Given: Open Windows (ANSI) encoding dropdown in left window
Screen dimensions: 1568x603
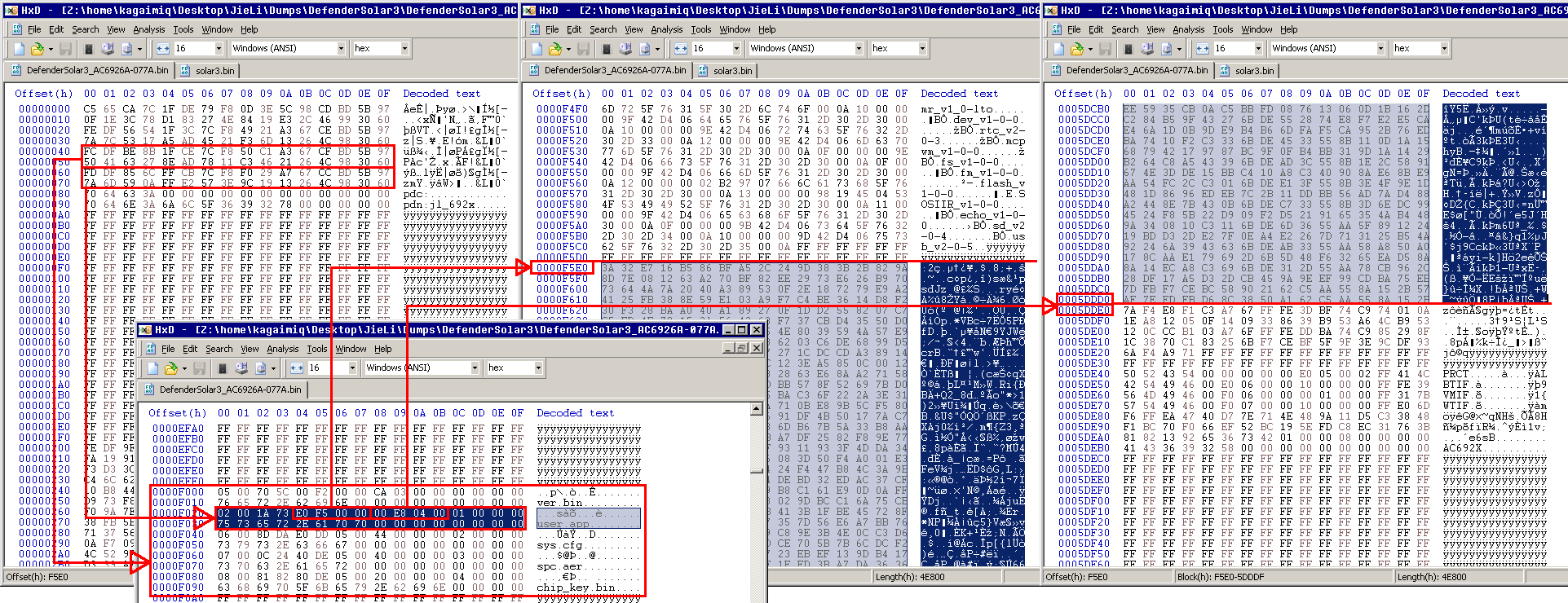Looking at the screenshot, I should (x=341, y=49).
